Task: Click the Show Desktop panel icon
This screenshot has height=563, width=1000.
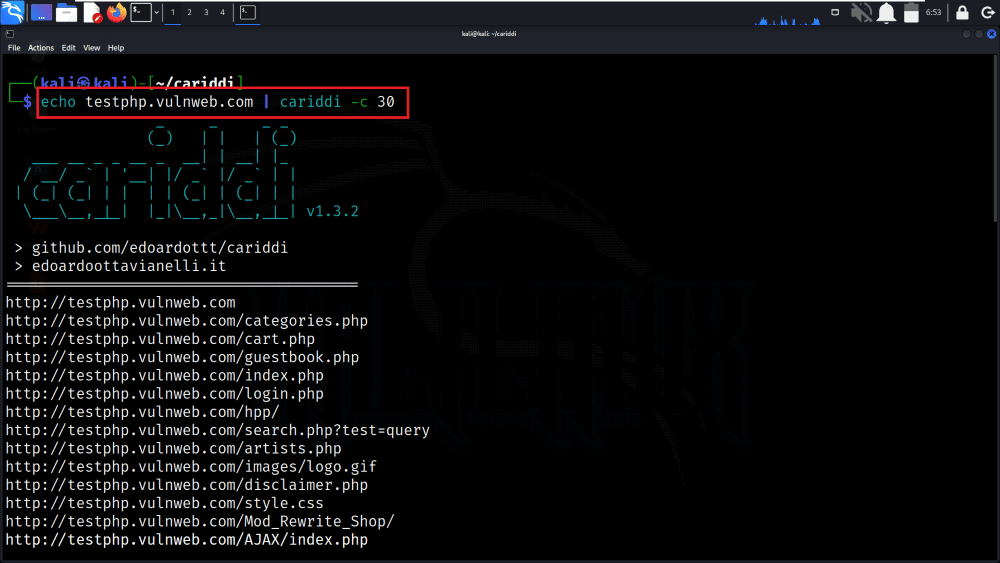Action: coord(41,12)
